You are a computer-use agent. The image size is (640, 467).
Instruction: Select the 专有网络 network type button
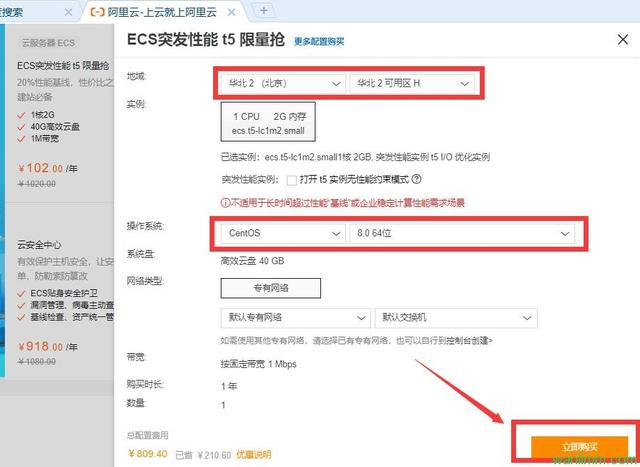point(271,288)
